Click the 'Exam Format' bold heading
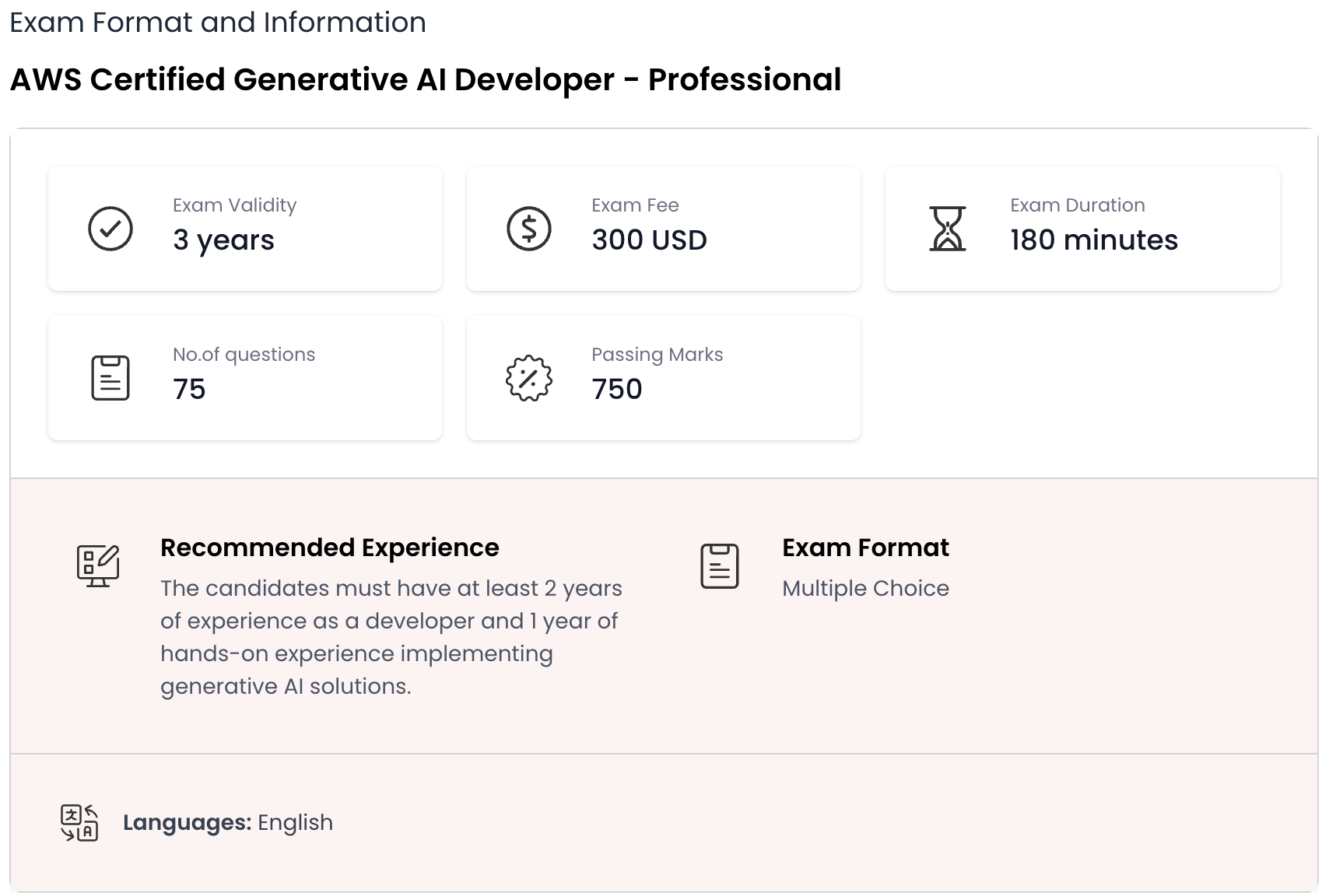The image size is (1329, 896). 865,548
